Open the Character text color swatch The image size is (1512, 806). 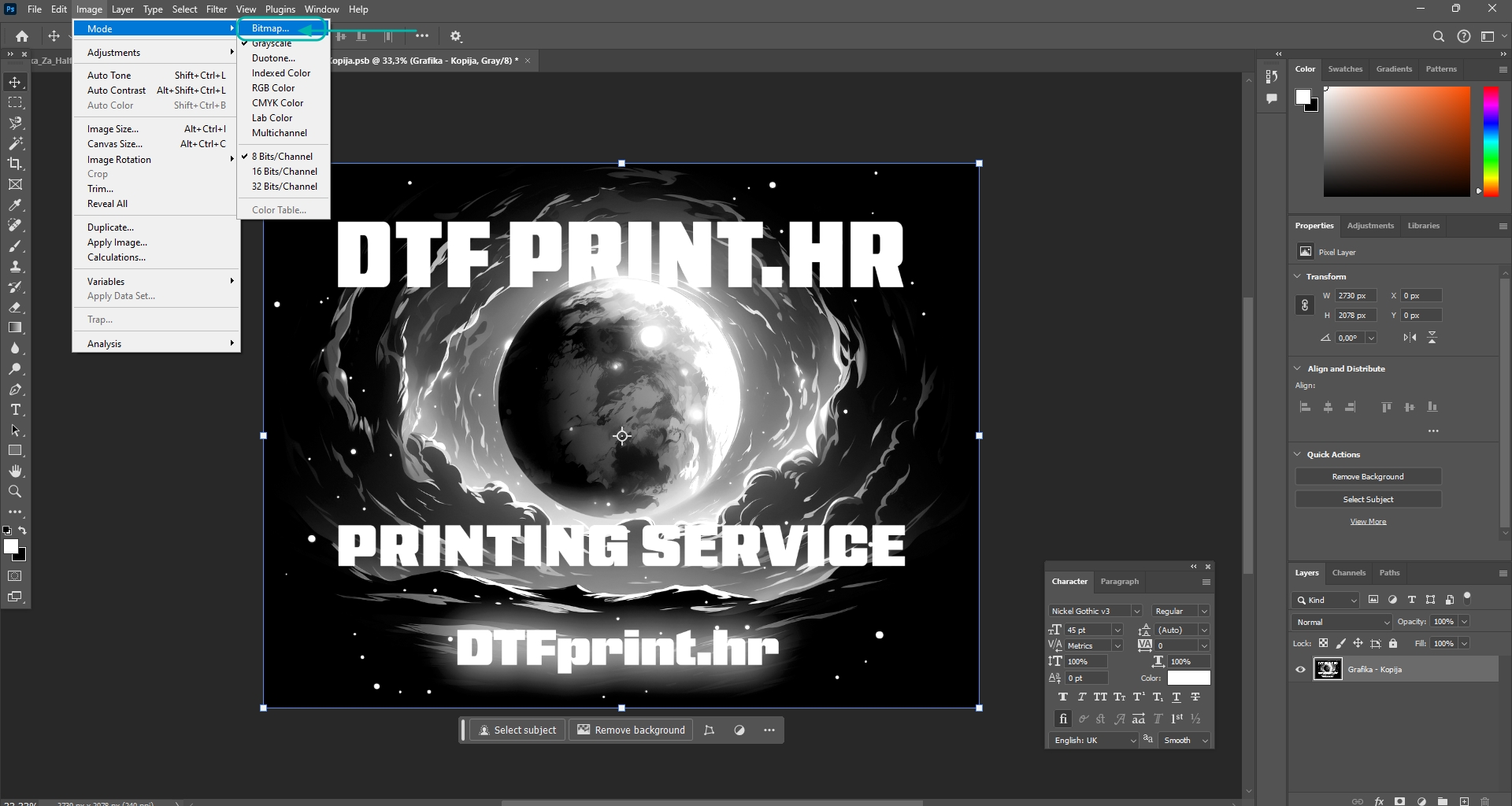point(1188,678)
